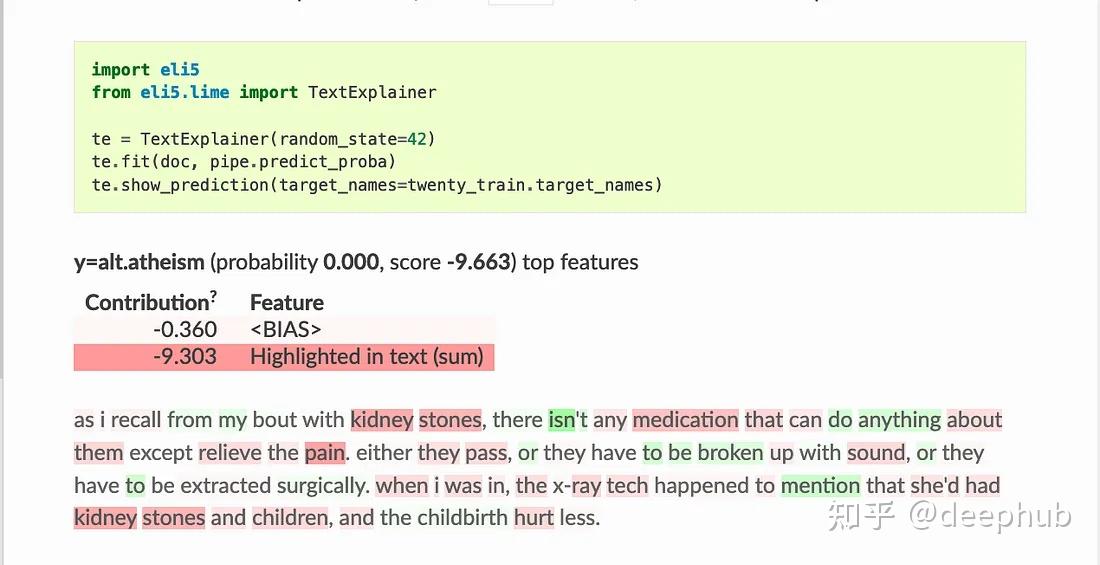Screen dimensions: 1100x565
Task: Click the Feature column header
Action: click(287, 303)
